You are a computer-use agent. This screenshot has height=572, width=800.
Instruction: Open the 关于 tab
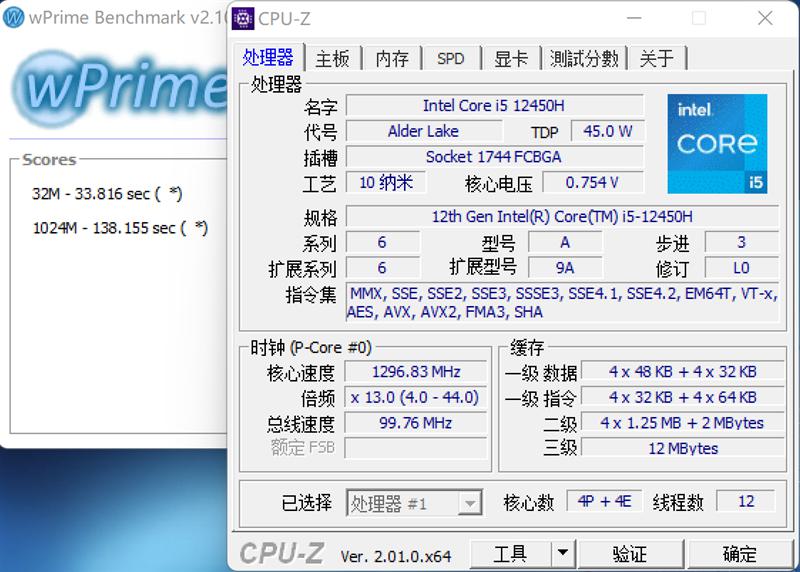[656, 59]
